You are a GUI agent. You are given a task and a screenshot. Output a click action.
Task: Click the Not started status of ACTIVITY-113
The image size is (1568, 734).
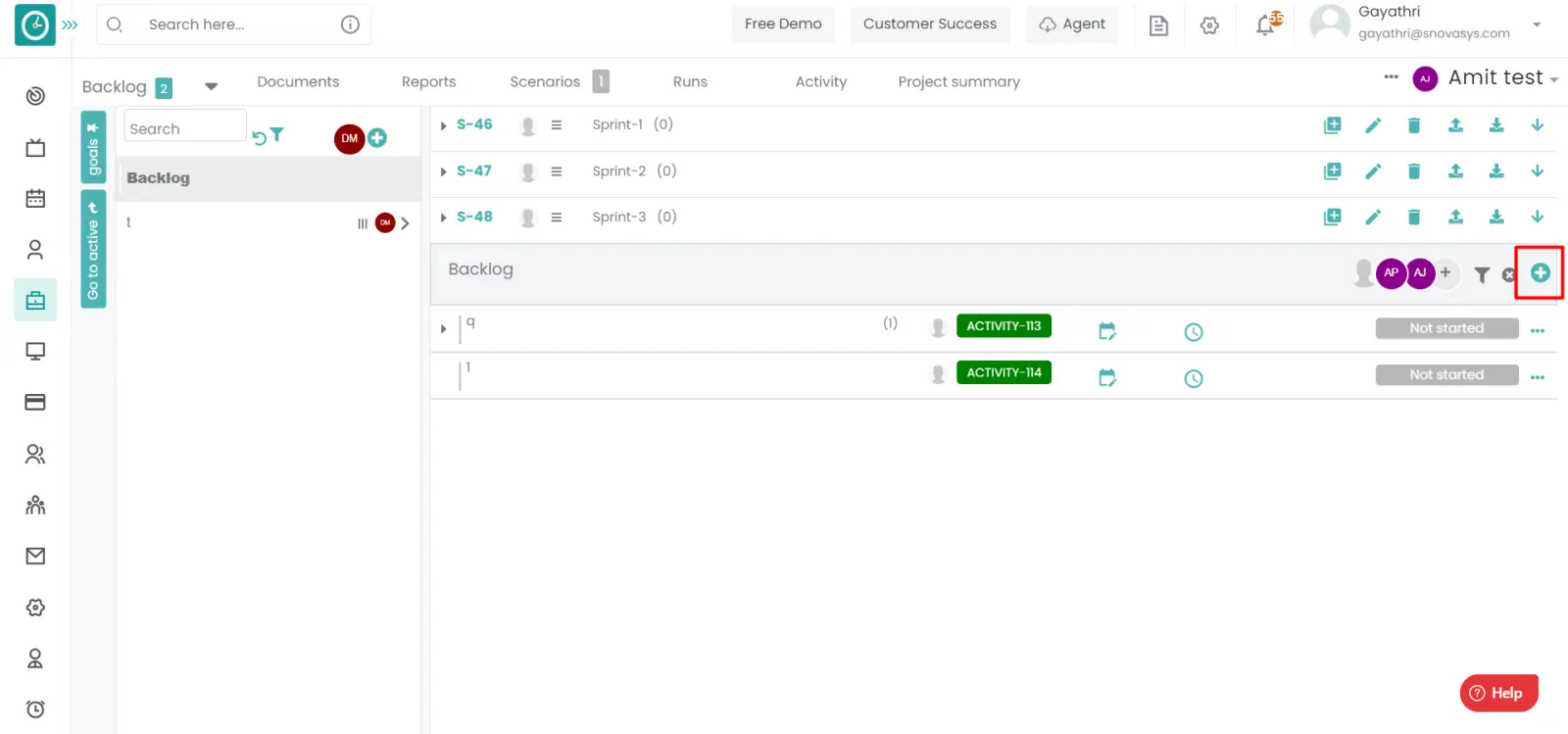pyautogui.click(x=1445, y=328)
